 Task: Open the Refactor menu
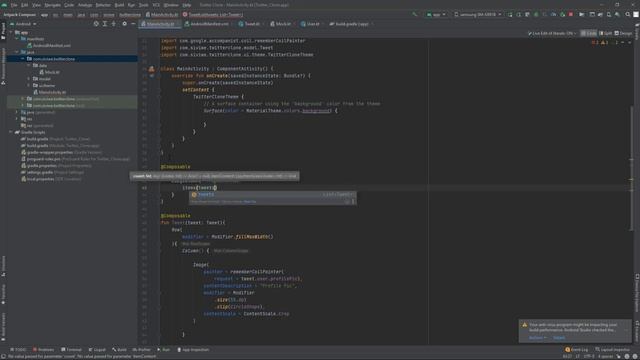103,5
